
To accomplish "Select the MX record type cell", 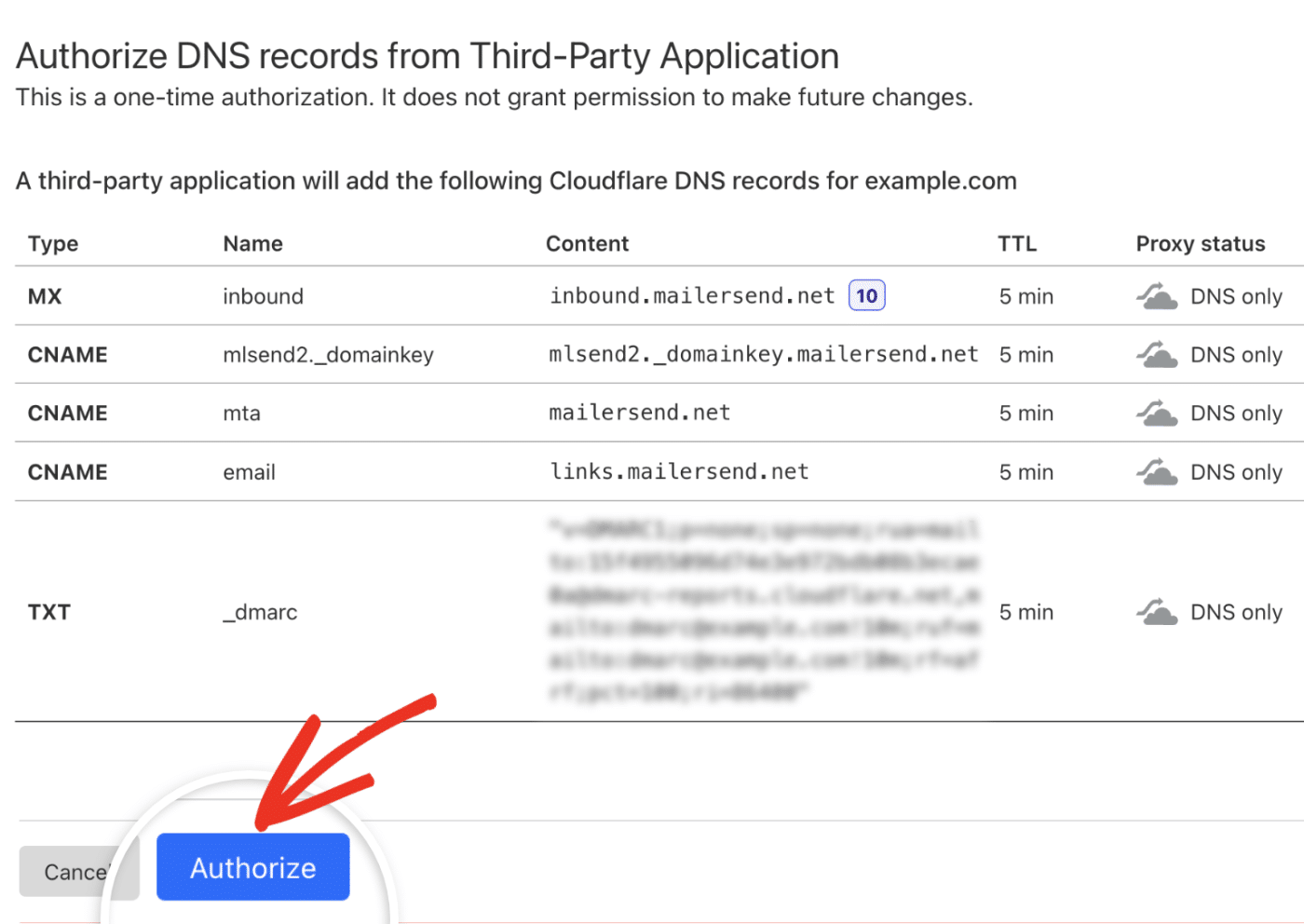I will (x=45, y=296).
